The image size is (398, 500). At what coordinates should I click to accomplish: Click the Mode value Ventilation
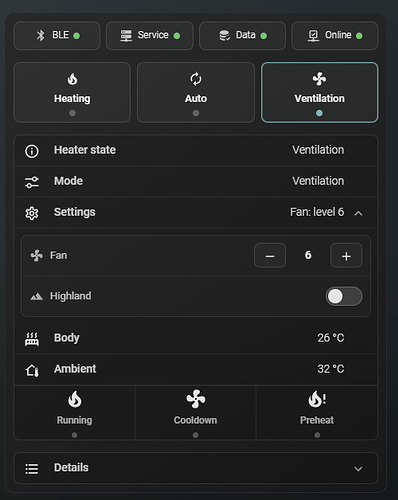(318, 181)
